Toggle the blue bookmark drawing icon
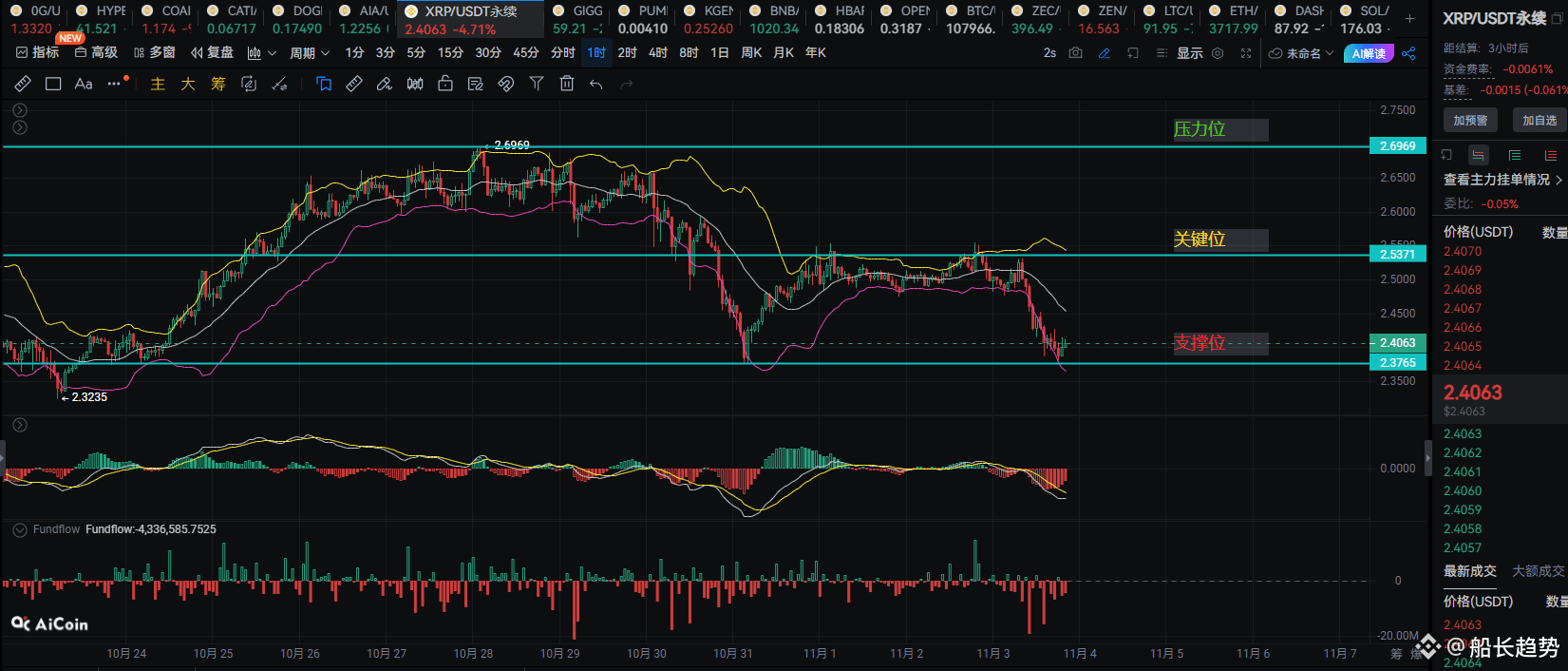1568x671 pixels. tap(324, 84)
